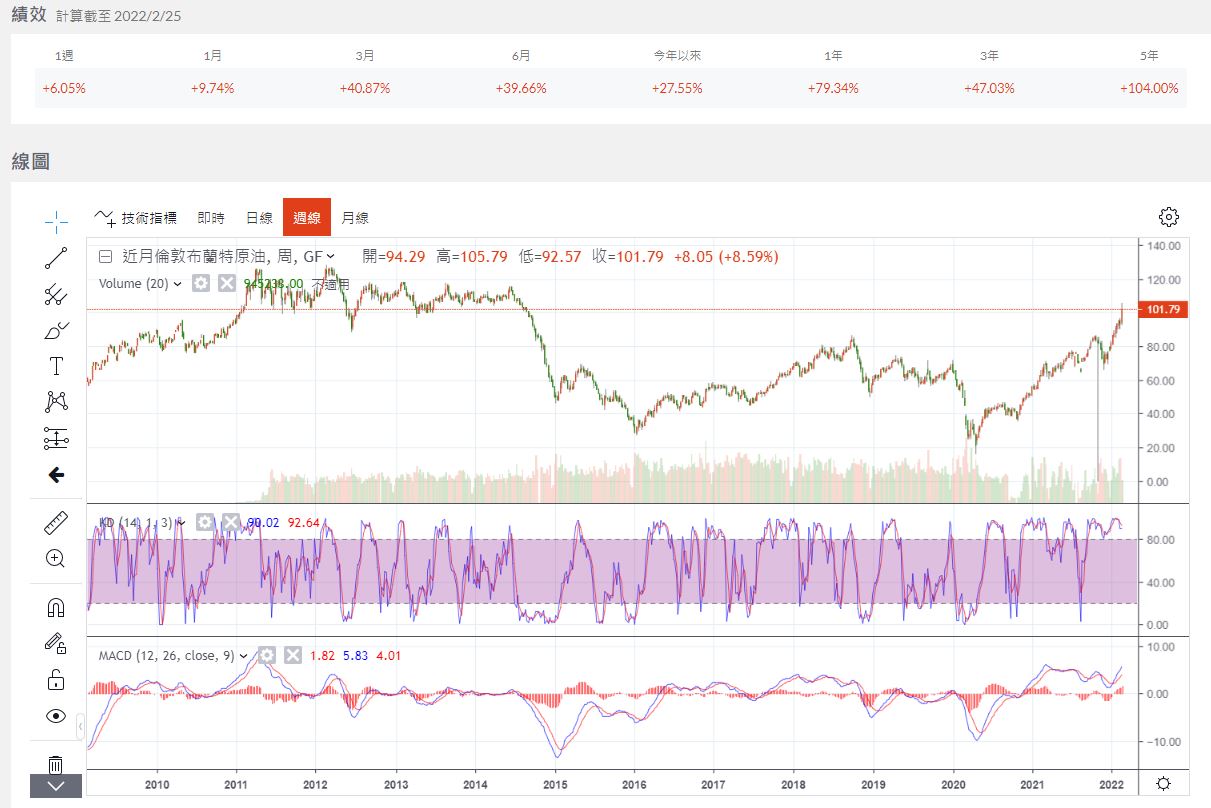Select the trend line drawing tool

(56, 258)
